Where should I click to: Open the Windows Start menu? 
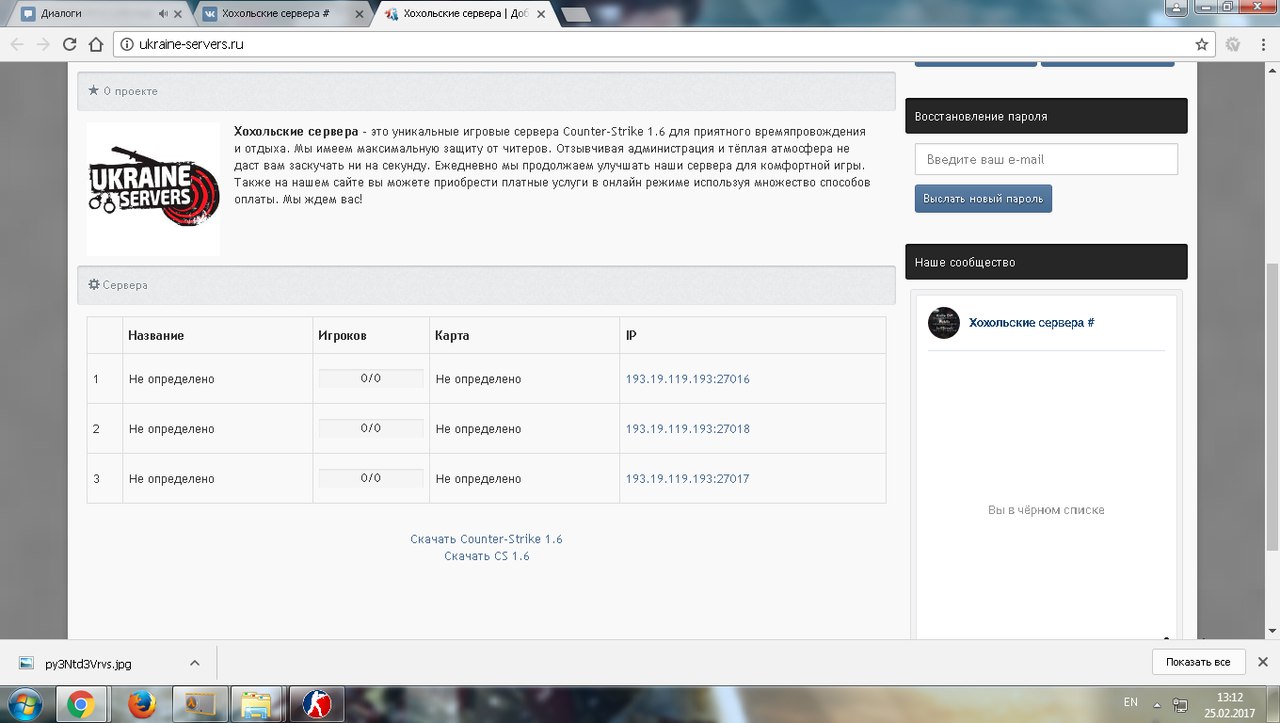point(24,704)
